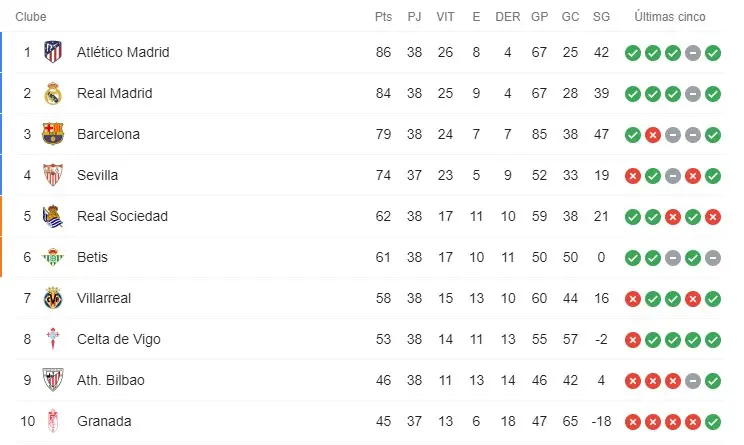
Task: Click the Atlético Madrid club crest
Action: point(53,52)
